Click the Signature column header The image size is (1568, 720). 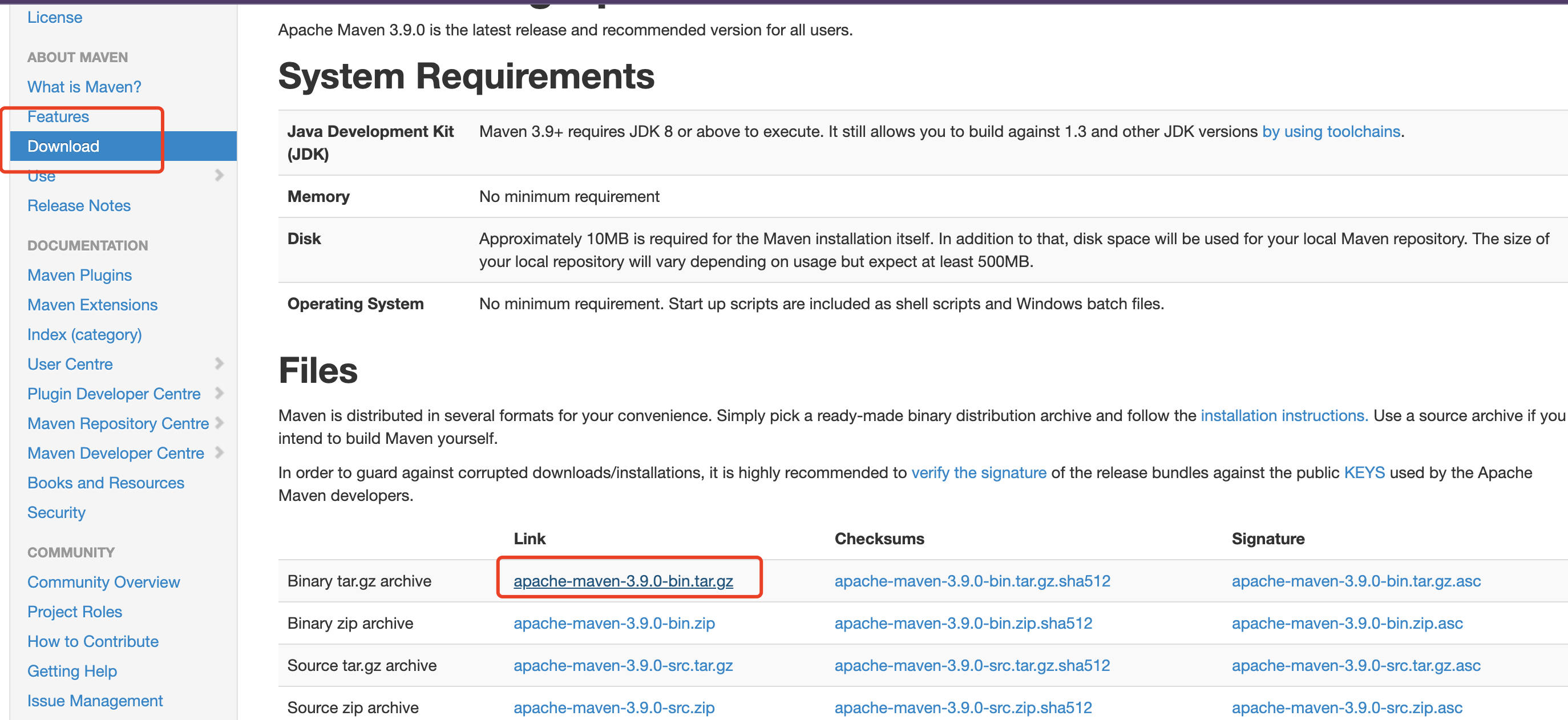pos(1268,539)
